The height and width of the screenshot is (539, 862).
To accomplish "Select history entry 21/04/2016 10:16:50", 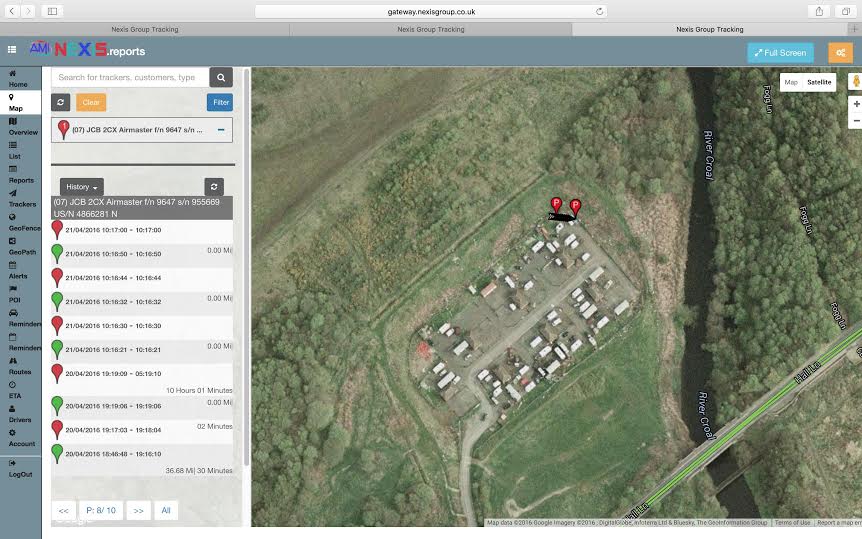I will point(142,254).
